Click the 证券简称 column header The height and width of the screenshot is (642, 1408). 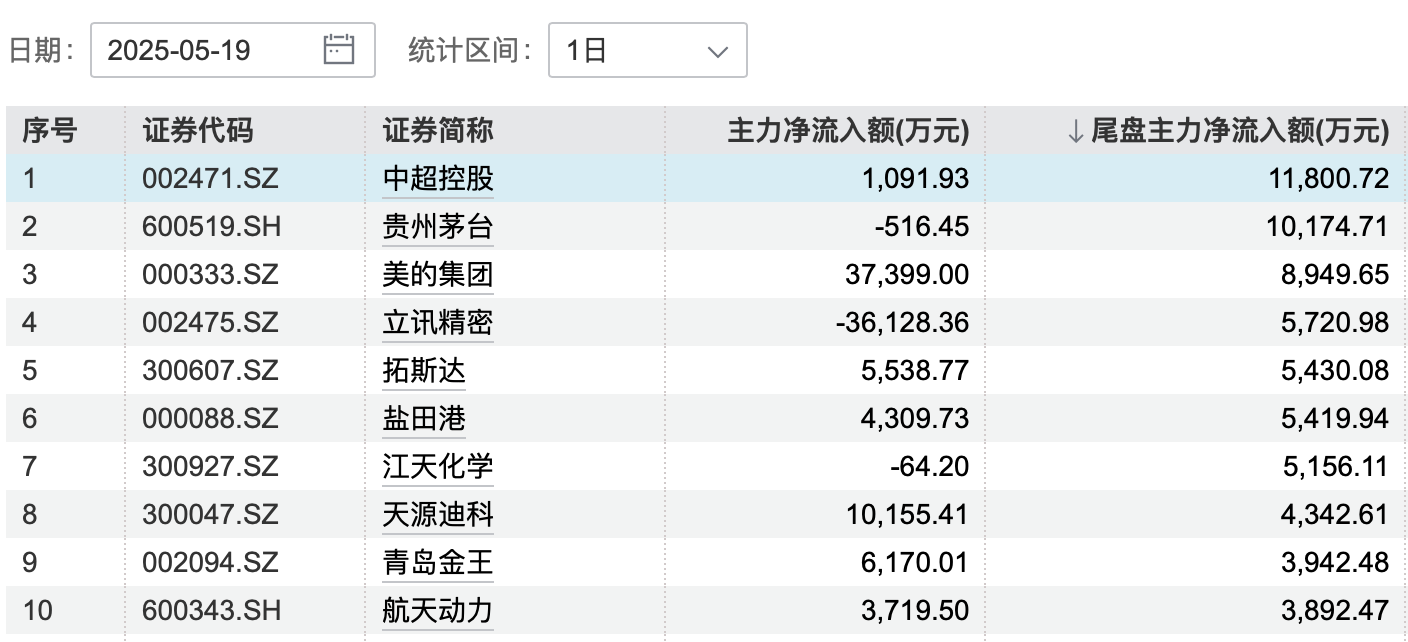438,130
